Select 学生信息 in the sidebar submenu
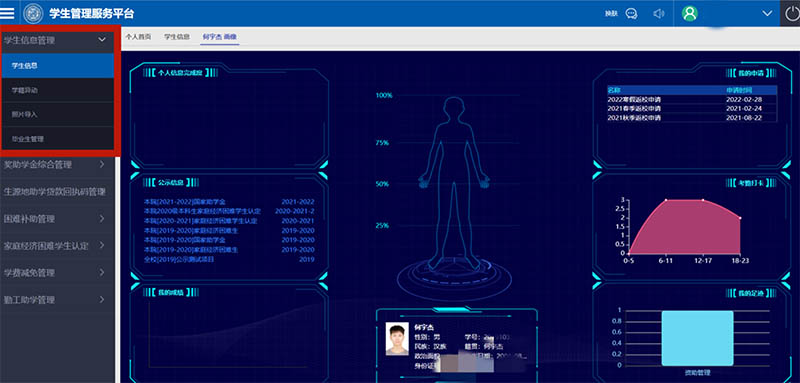This screenshot has height=383, width=800. [58, 66]
